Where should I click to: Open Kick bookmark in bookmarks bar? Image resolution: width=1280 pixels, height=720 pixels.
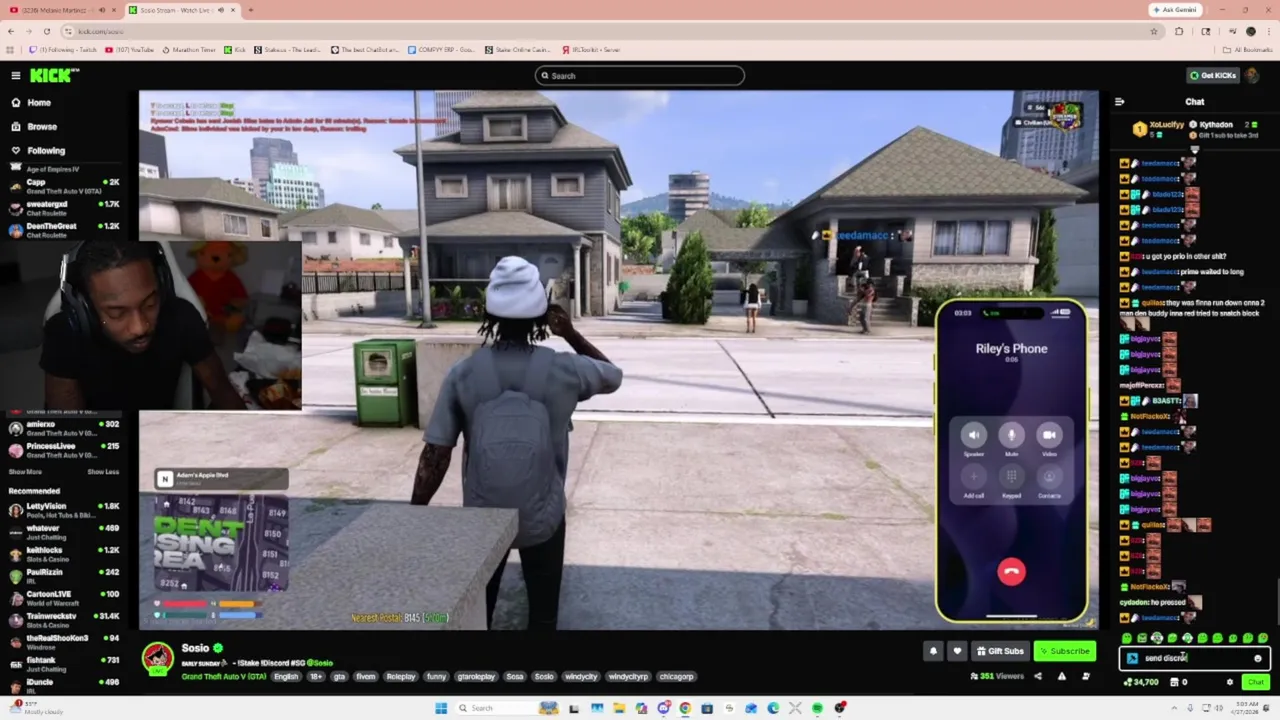[235, 49]
